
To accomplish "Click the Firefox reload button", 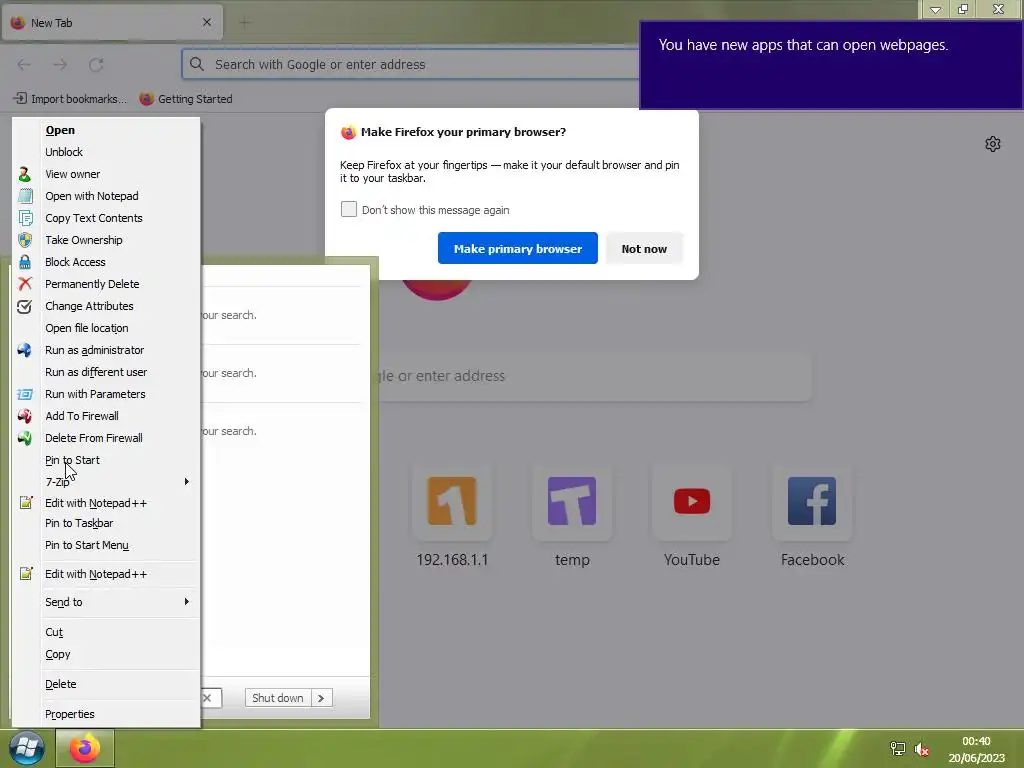I will click(96, 65).
